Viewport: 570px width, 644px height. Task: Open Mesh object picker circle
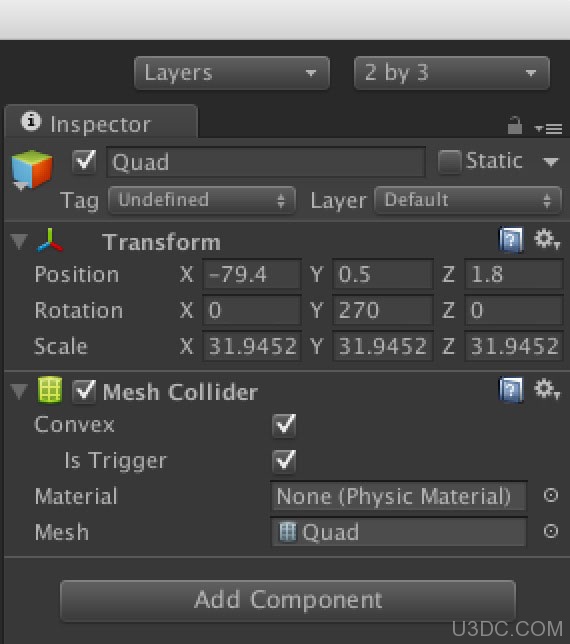point(550,531)
